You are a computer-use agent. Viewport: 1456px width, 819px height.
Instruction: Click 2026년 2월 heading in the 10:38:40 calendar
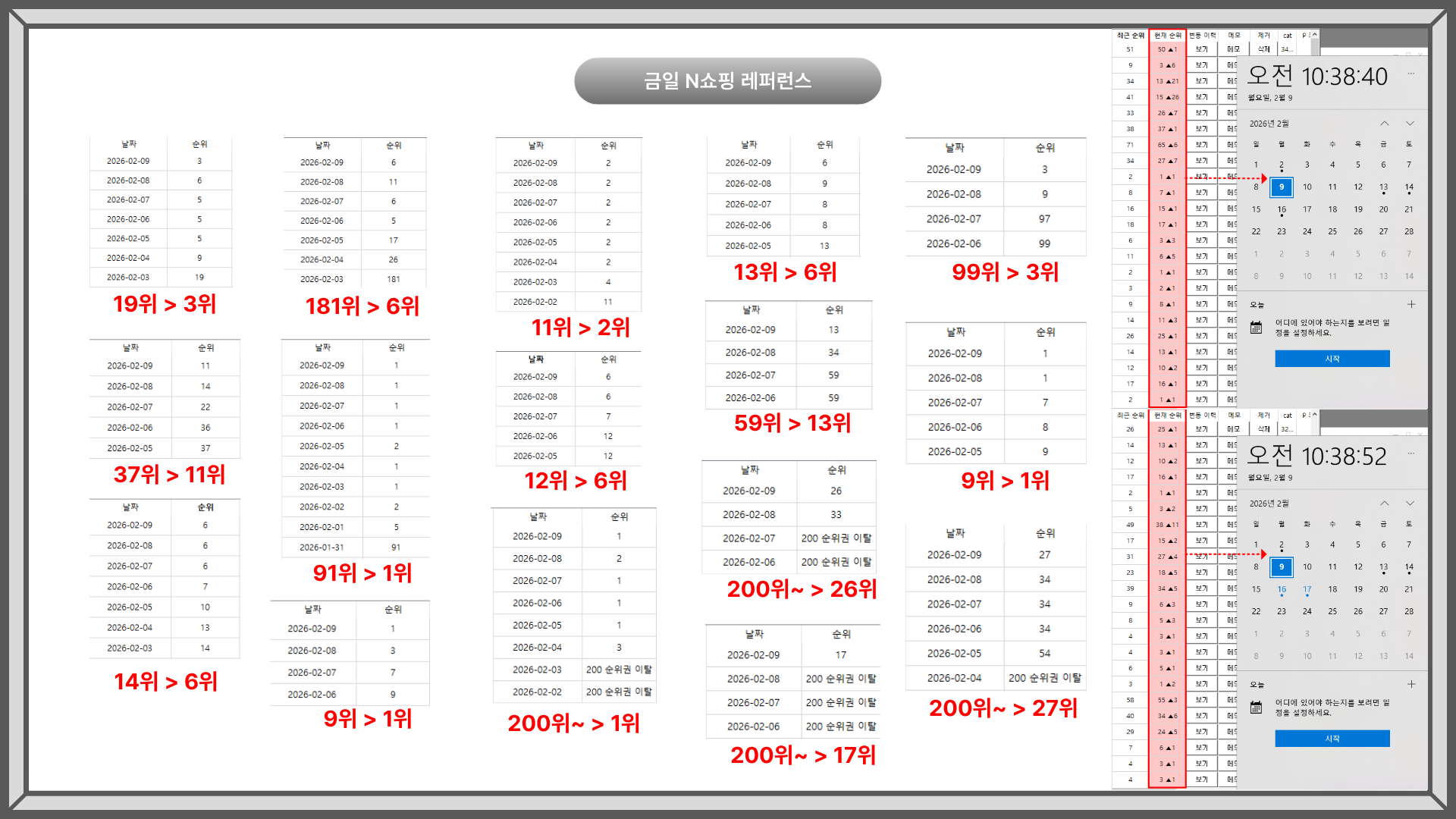(x=1269, y=124)
